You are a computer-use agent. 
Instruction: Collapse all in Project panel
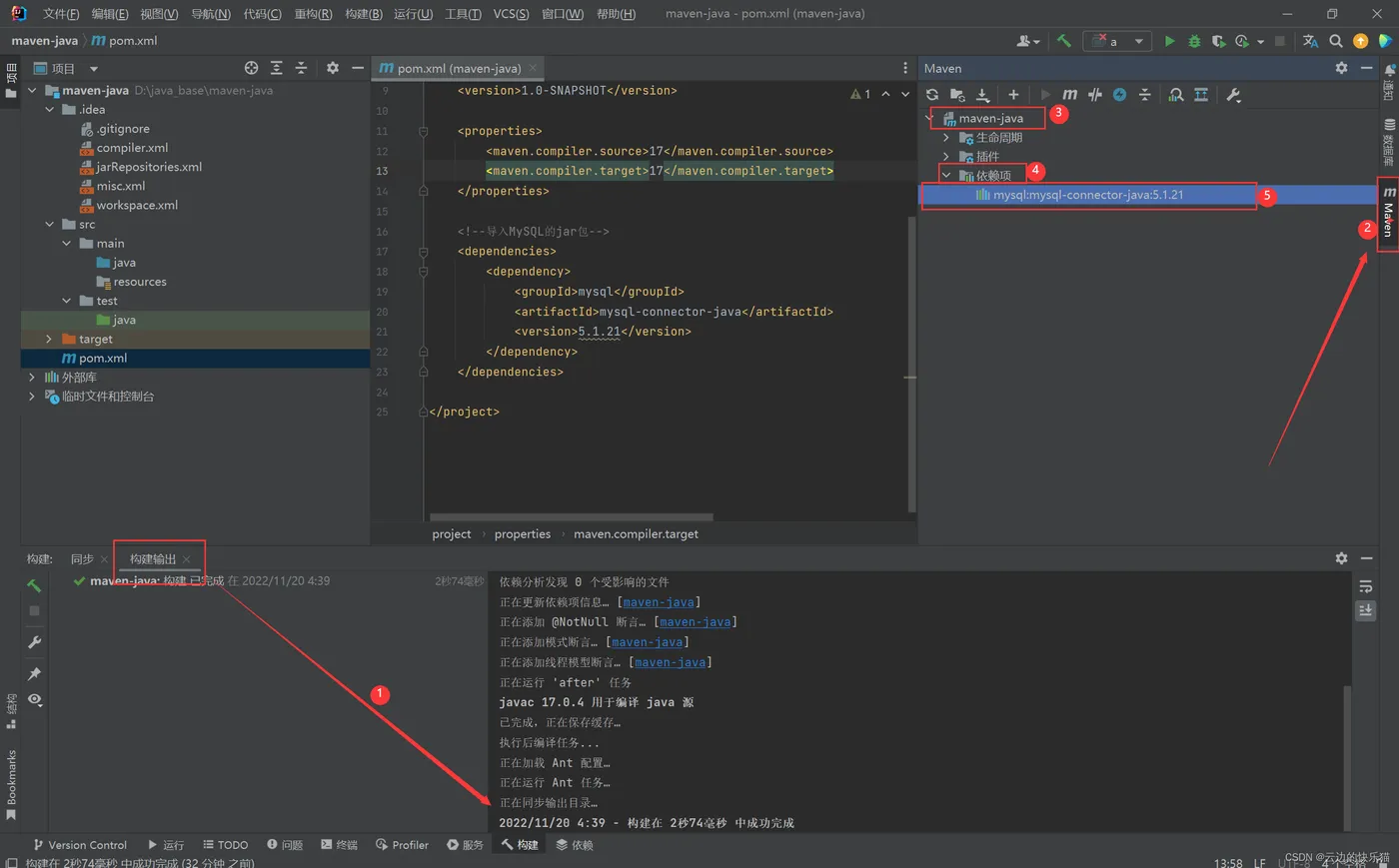301,68
